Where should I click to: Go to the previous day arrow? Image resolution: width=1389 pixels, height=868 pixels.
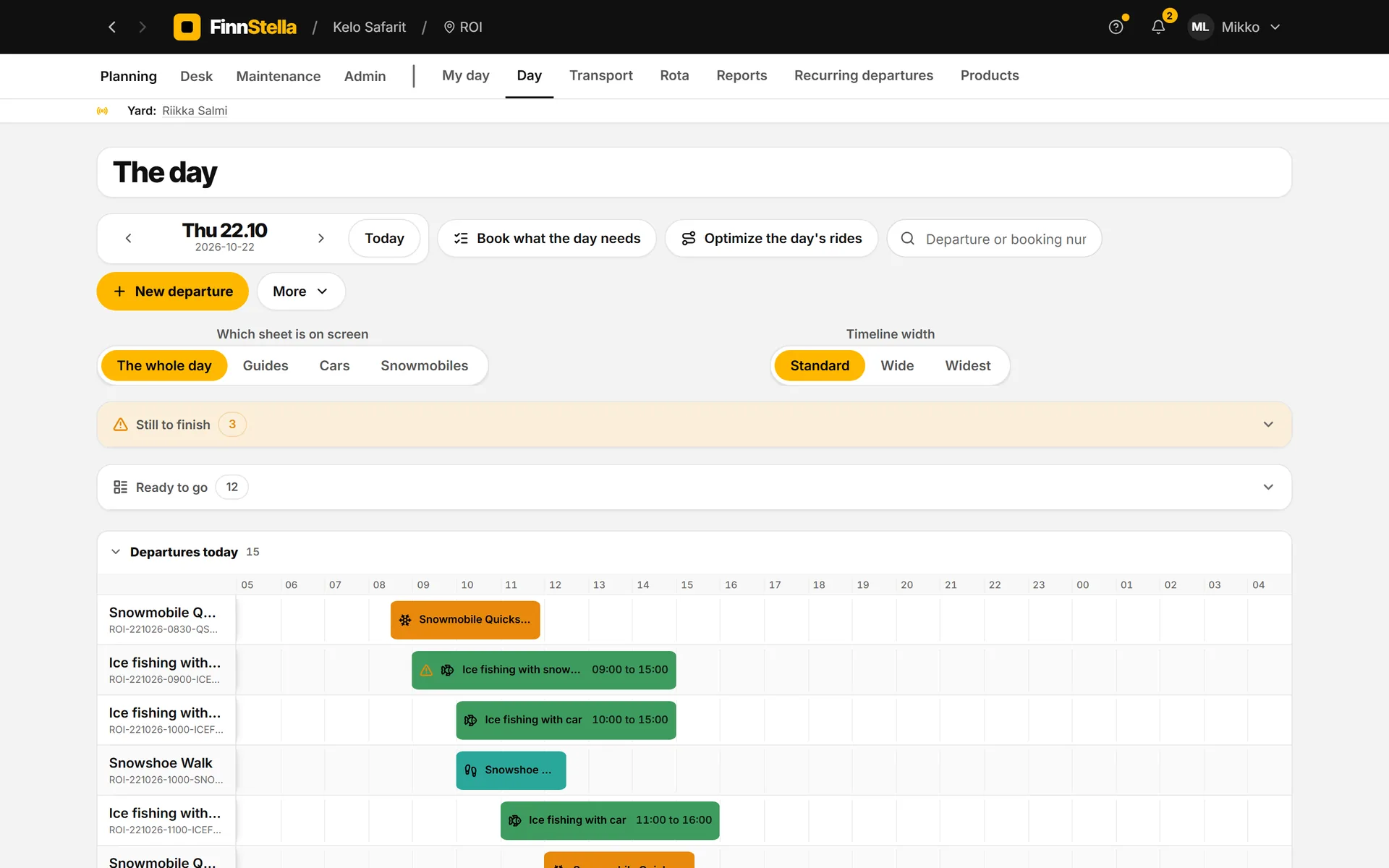pos(129,238)
